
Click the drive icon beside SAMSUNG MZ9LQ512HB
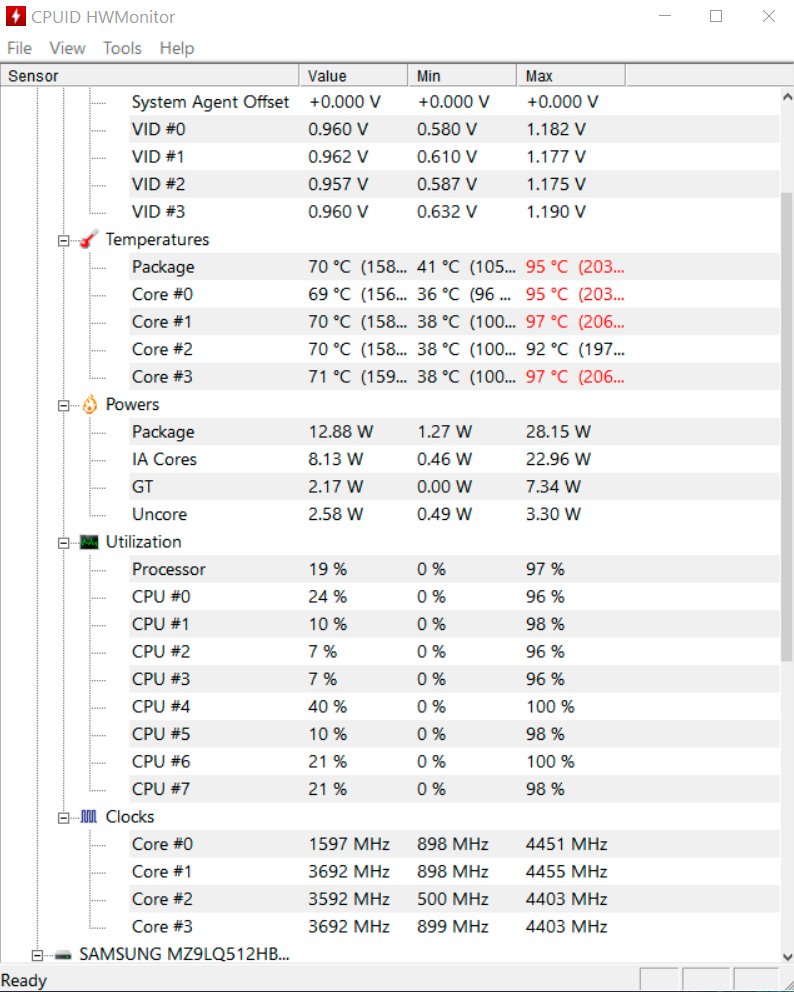coord(63,955)
